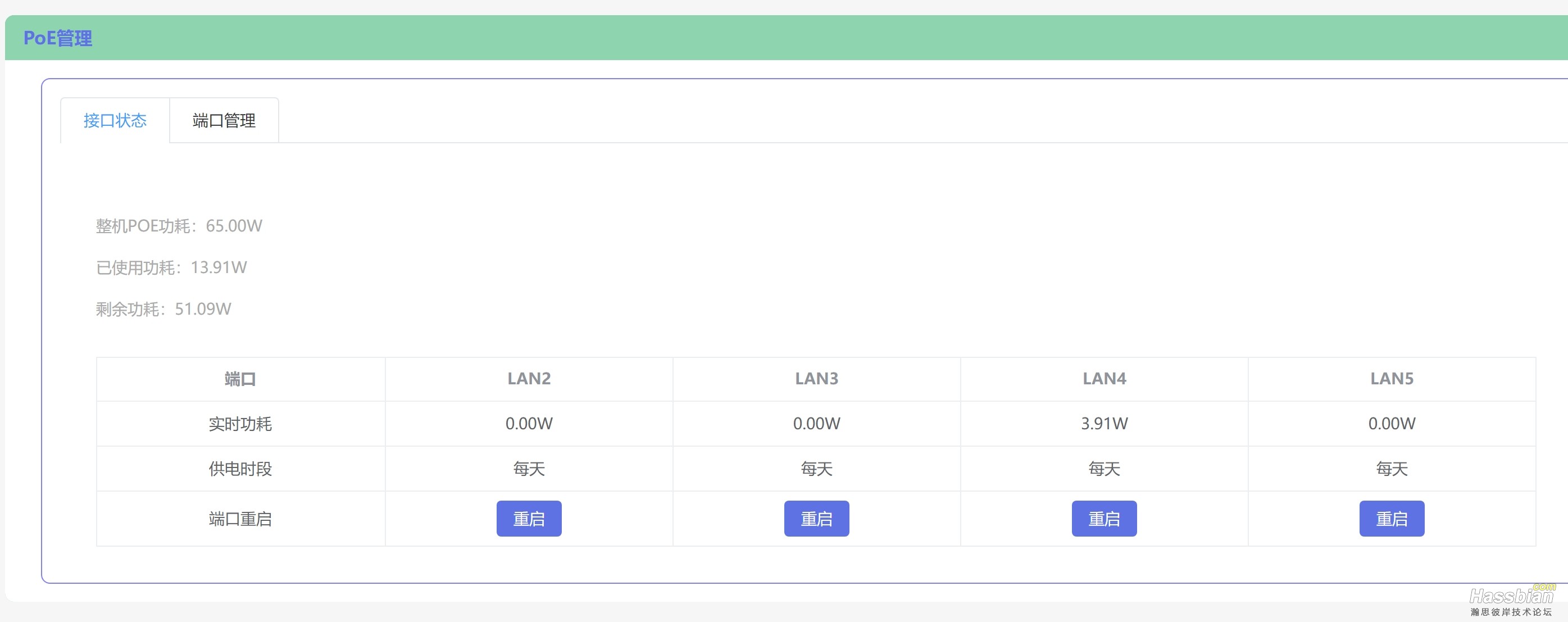Click the Hassbian watermark logo
This screenshot has width=1568, height=622.
coord(1511,600)
